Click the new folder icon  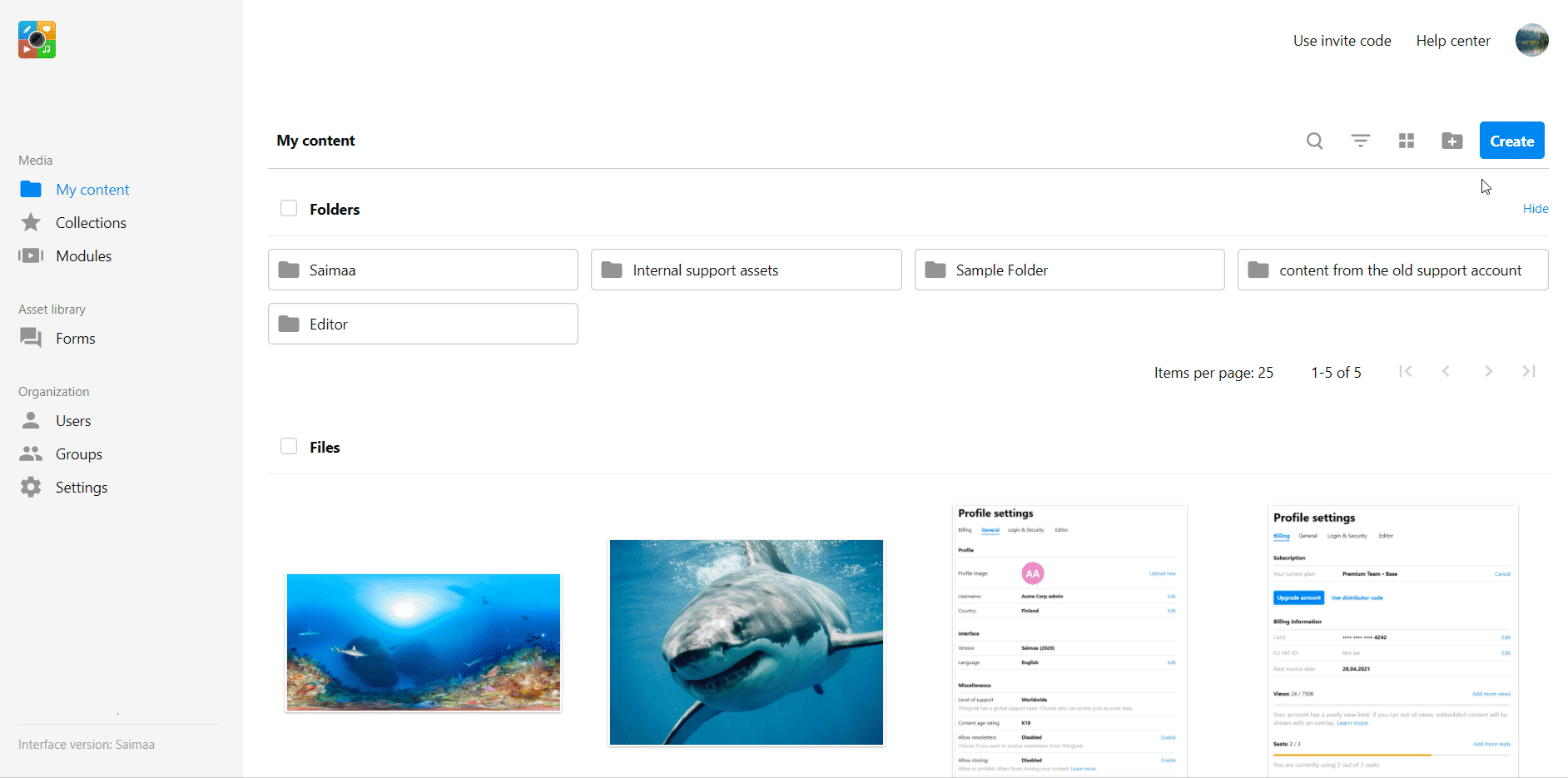[x=1452, y=141]
